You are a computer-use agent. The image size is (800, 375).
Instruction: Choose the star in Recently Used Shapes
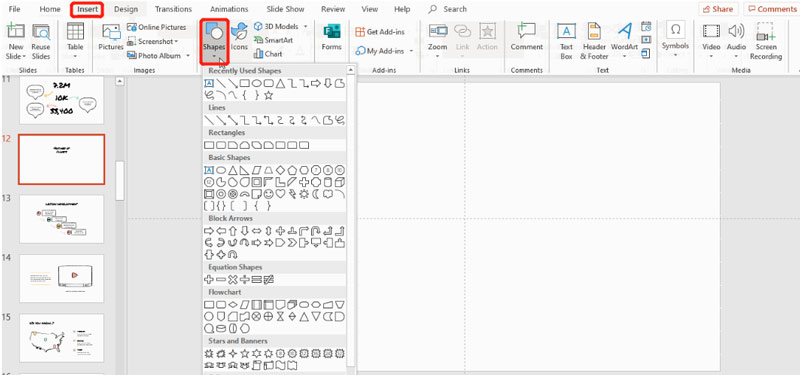coord(268,95)
